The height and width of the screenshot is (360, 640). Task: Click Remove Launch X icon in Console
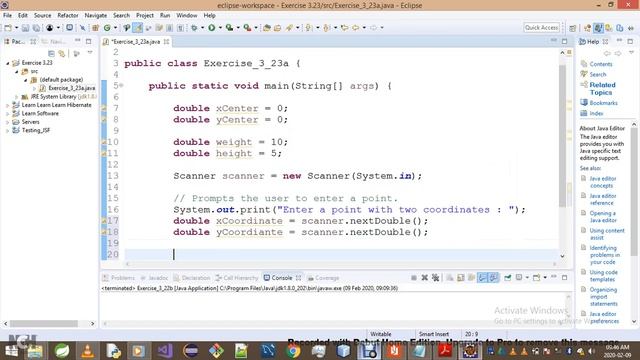point(424,278)
